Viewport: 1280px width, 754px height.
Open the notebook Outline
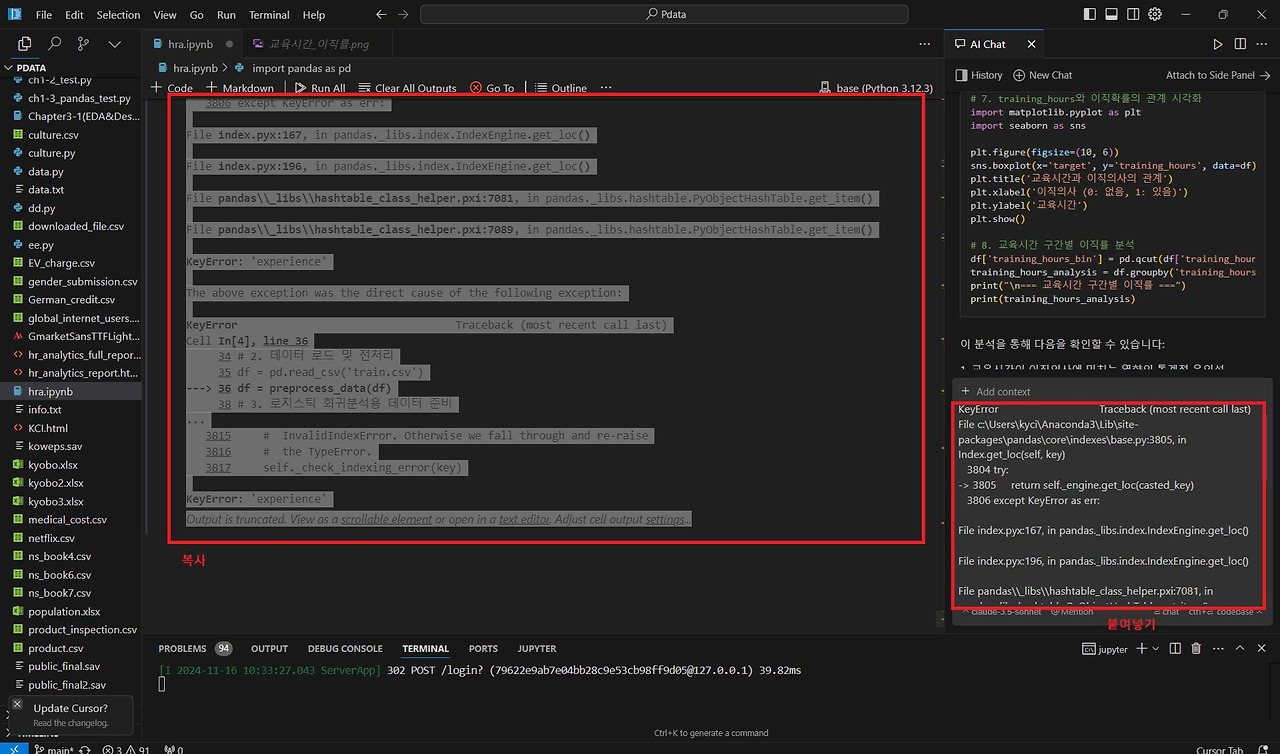560,88
